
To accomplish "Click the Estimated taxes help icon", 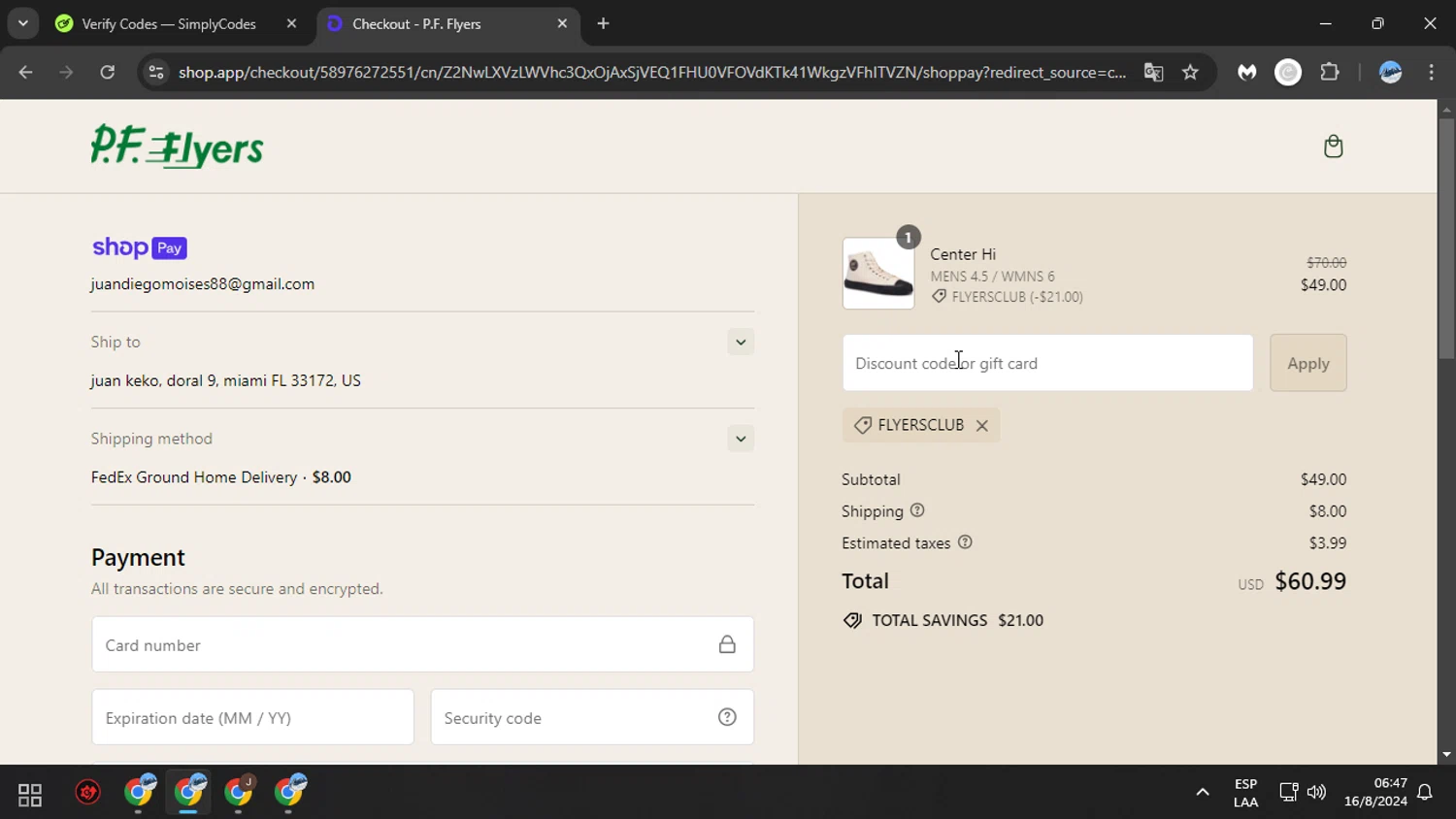I will (965, 542).
